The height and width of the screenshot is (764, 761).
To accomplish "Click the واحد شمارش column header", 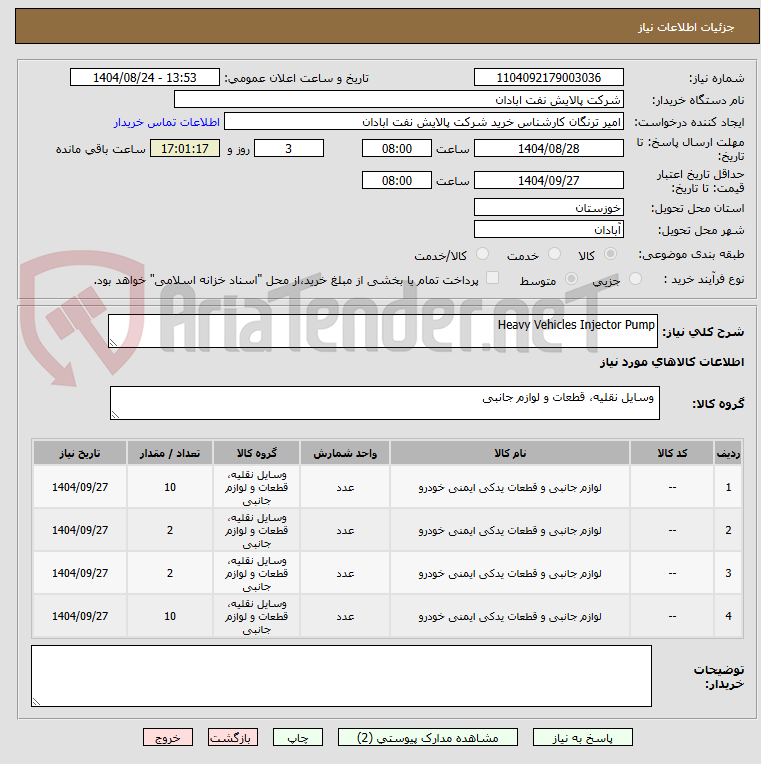I will point(345,453).
